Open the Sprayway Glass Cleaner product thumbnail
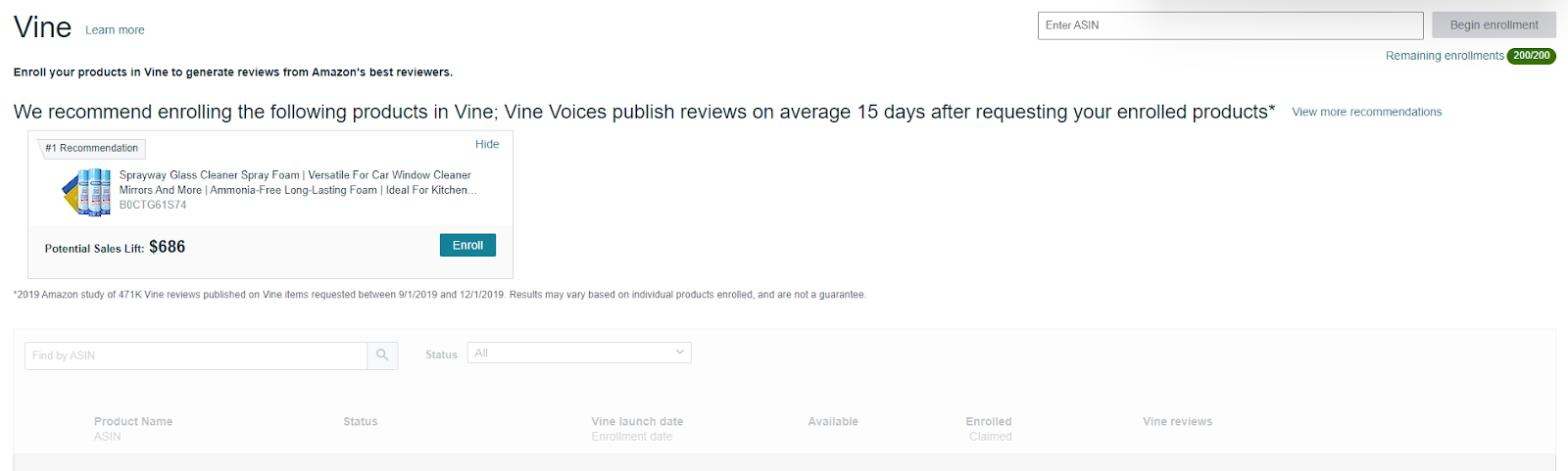Viewport: 1568px width, 471px height. pyautogui.click(x=86, y=192)
